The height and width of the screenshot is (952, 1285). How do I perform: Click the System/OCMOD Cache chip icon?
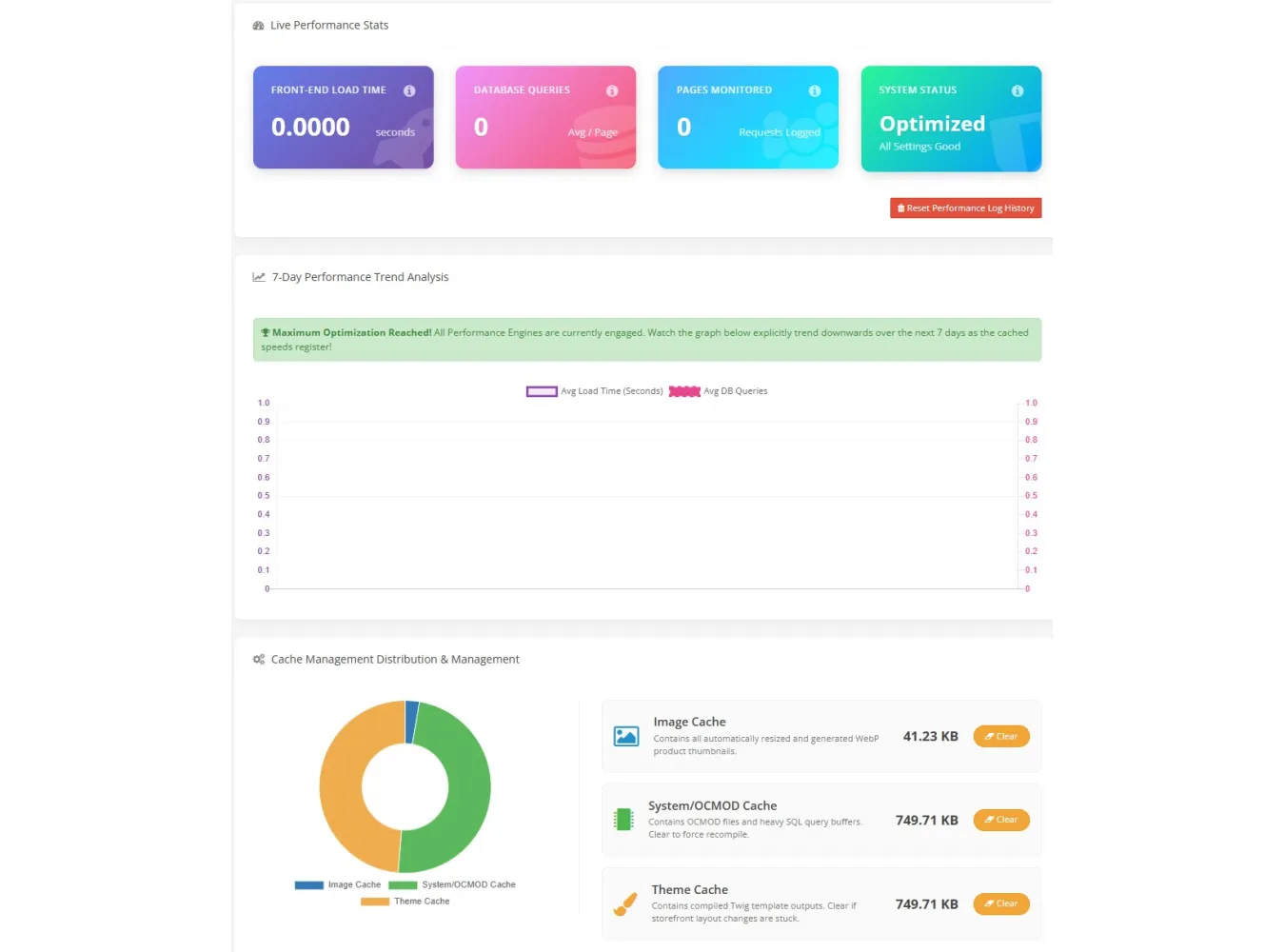[x=623, y=819]
